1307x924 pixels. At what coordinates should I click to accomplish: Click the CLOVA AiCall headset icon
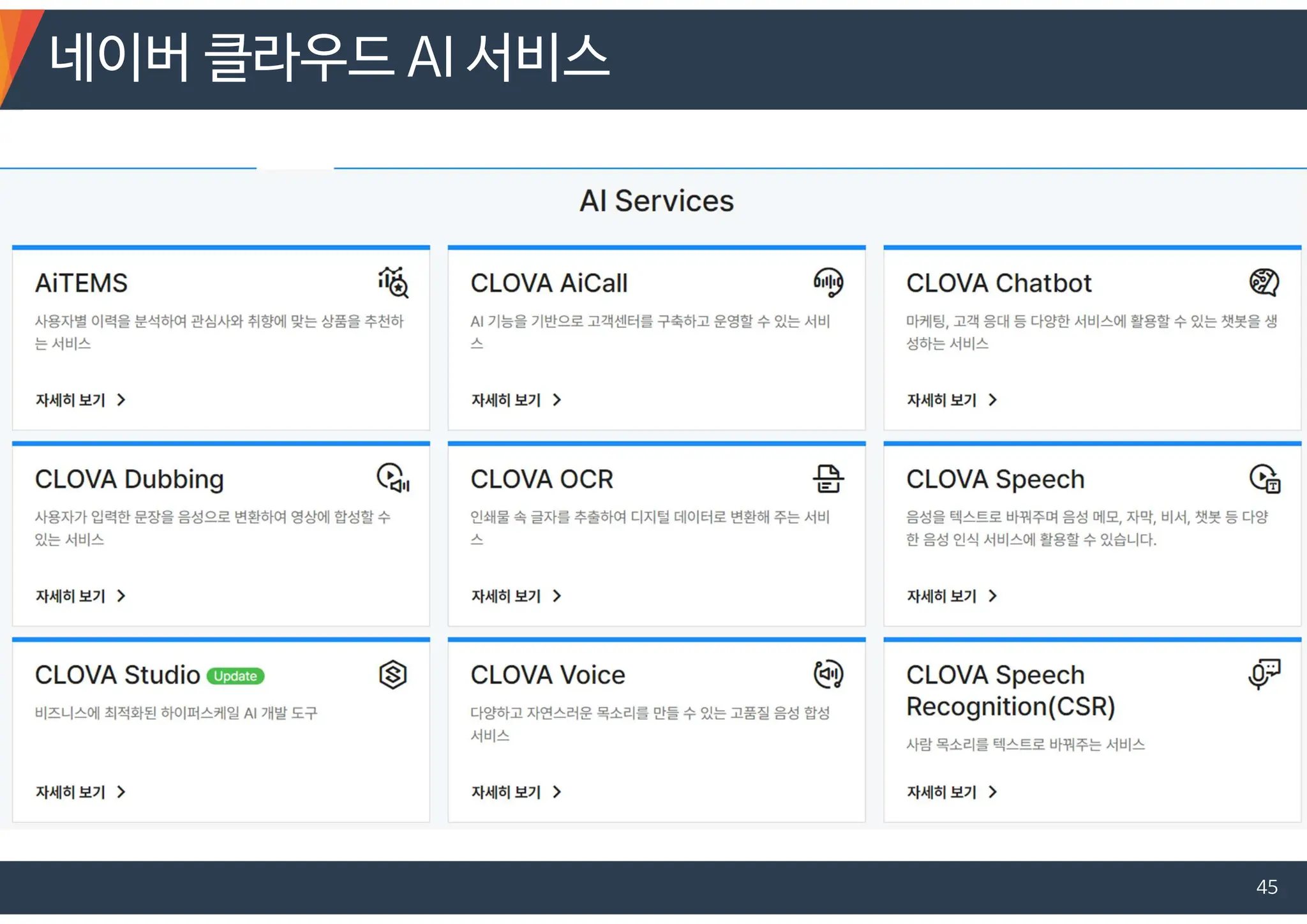[828, 283]
